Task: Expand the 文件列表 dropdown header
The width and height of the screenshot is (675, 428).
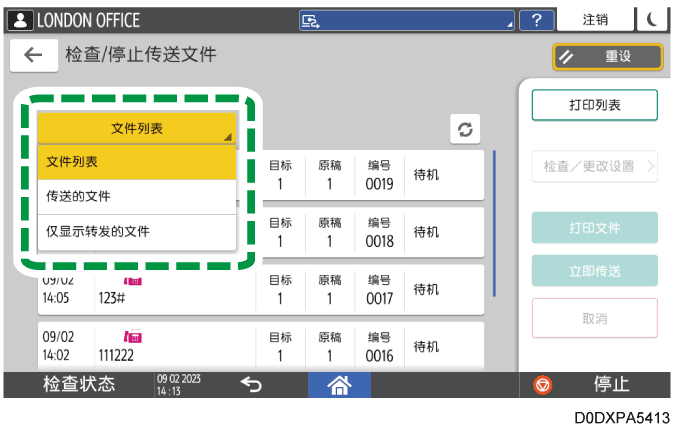Action: tap(137, 128)
